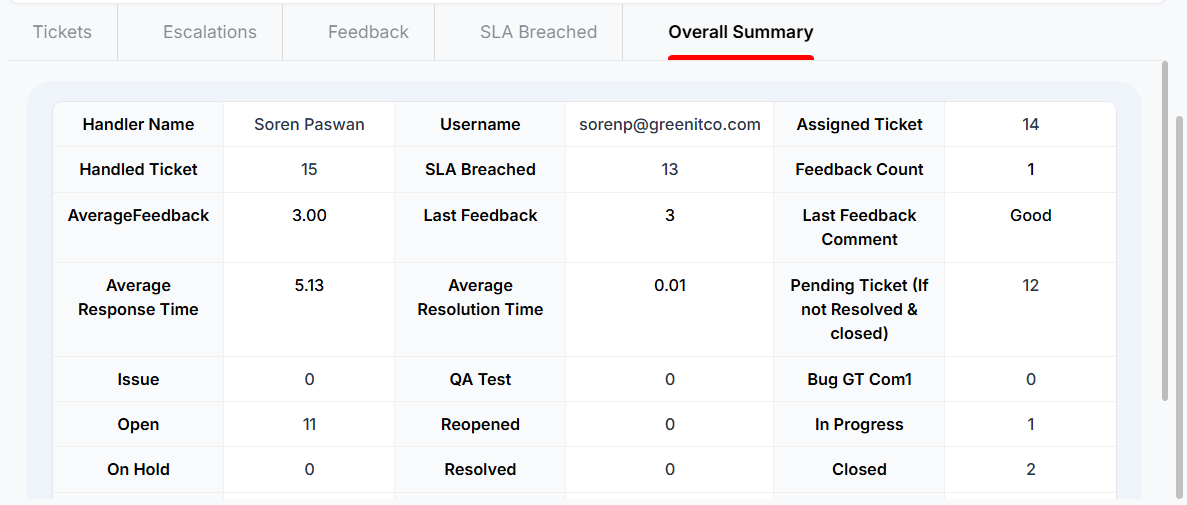Viewport: 1187px width, 505px height.
Task: Click the Last Feedback label
Action: [480, 216]
